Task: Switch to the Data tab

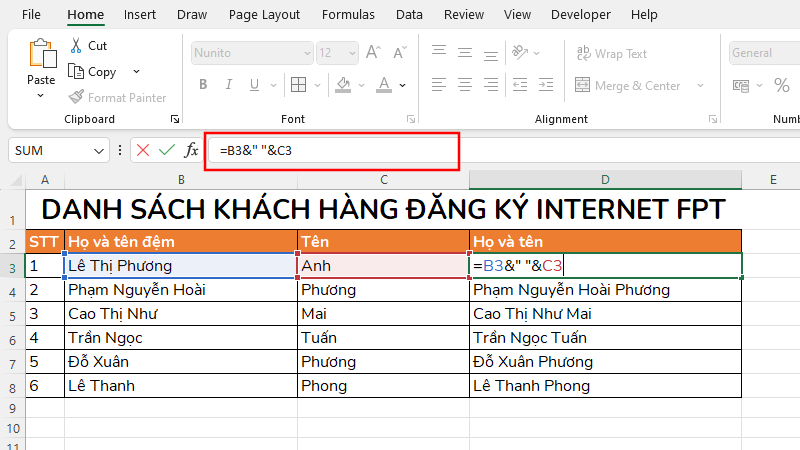Action: click(x=409, y=15)
